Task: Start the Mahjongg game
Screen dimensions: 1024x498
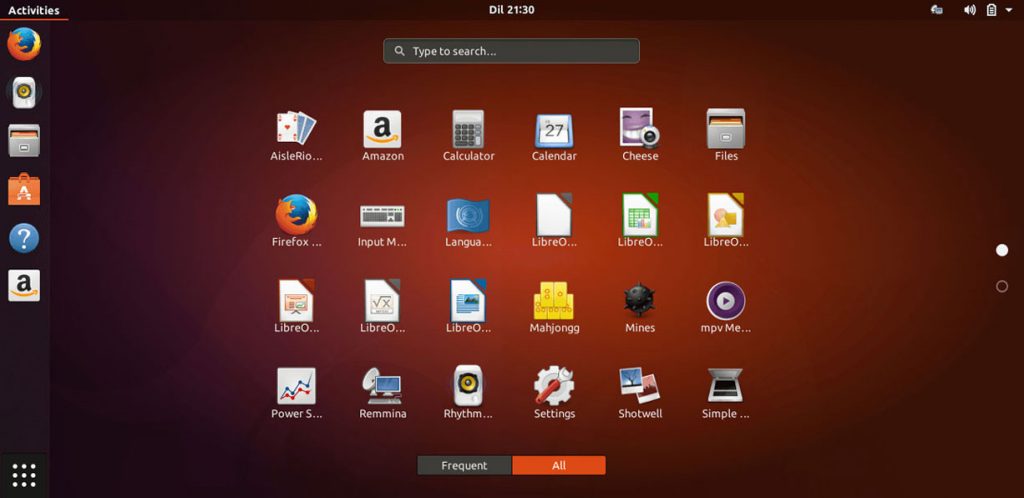Action: point(554,300)
